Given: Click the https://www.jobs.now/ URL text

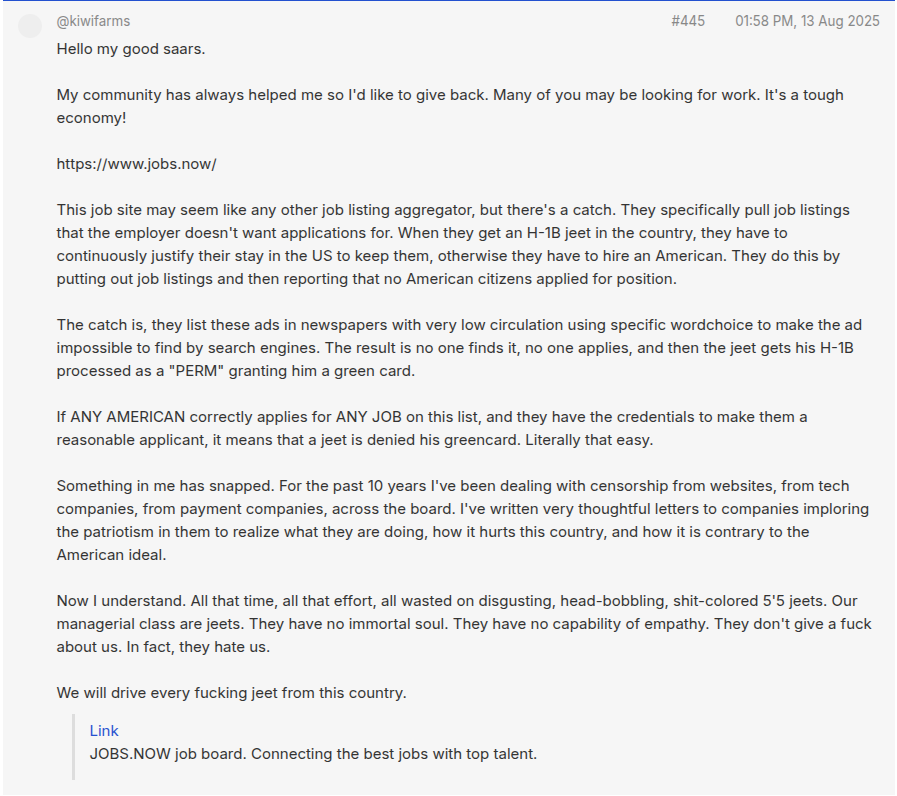Looking at the screenshot, I should 136,164.
